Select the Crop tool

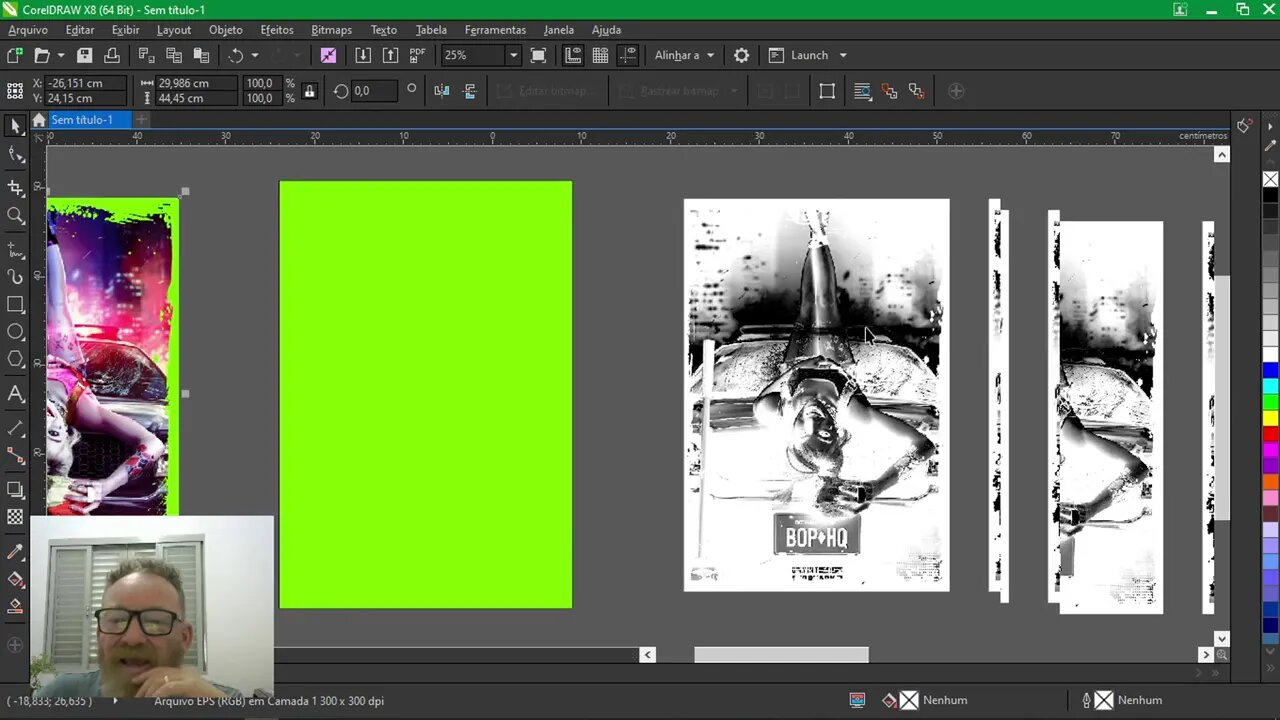click(x=15, y=187)
